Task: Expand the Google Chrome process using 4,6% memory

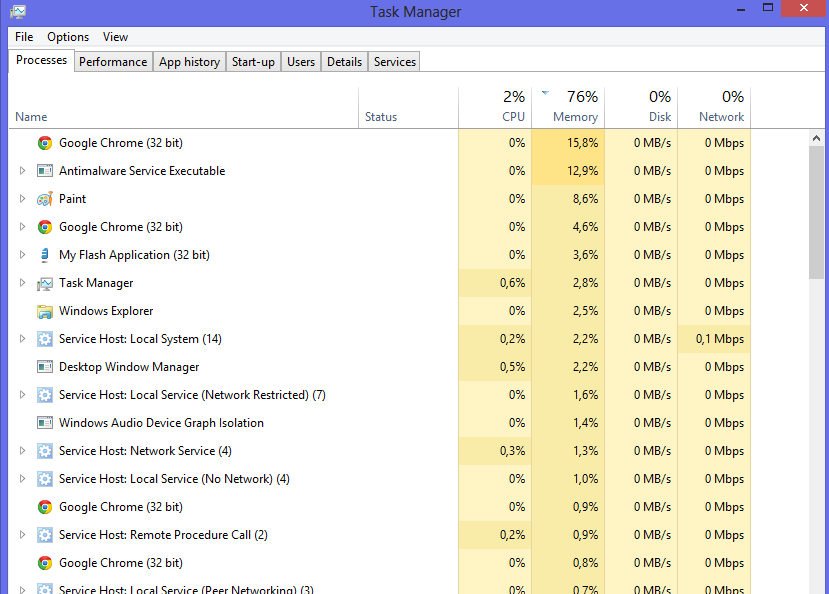Action: pyautogui.click(x=22, y=227)
